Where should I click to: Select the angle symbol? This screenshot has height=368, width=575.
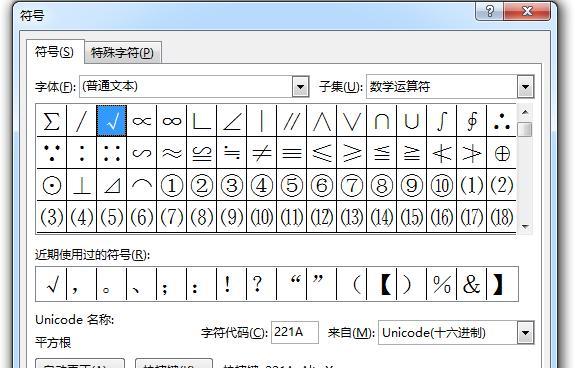tap(232, 121)
